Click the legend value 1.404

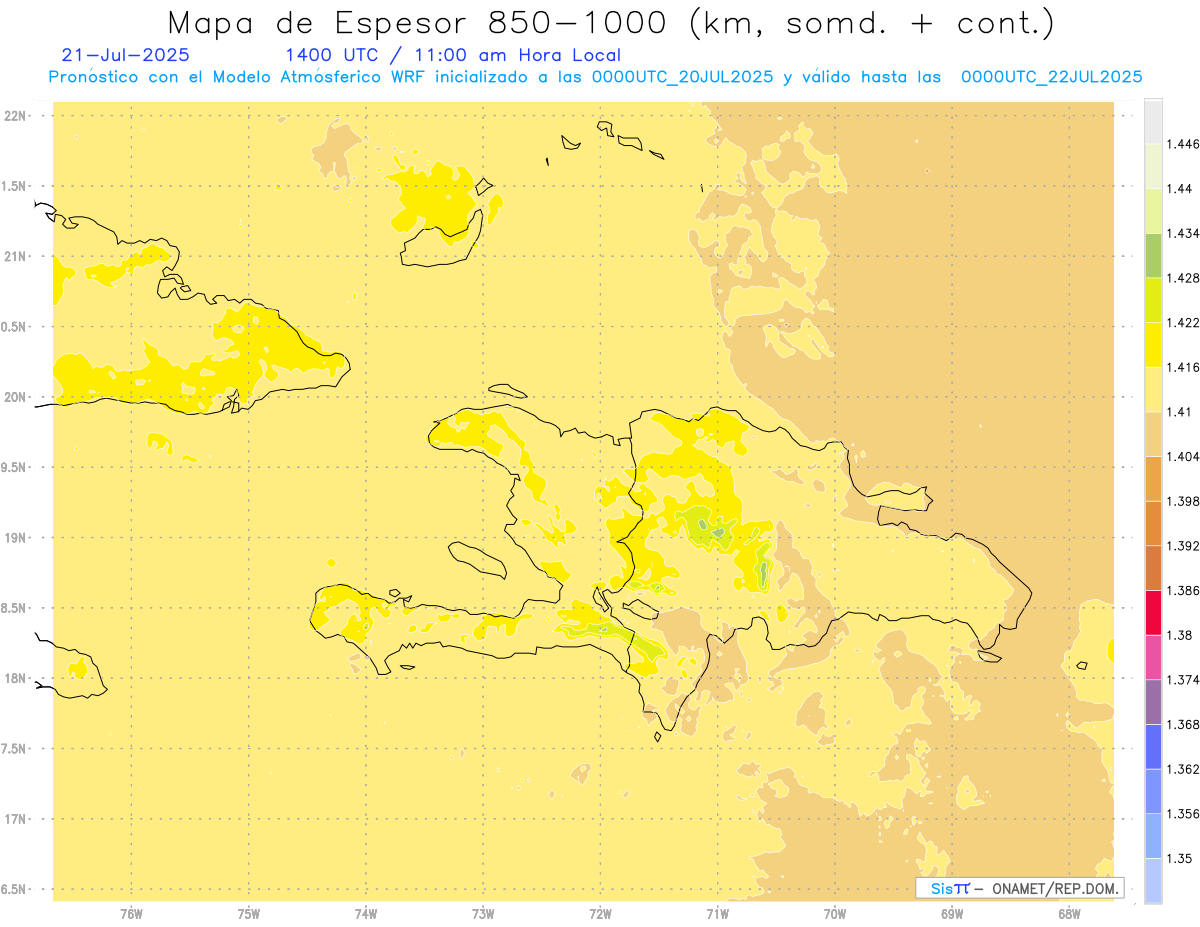[1183, 457]
